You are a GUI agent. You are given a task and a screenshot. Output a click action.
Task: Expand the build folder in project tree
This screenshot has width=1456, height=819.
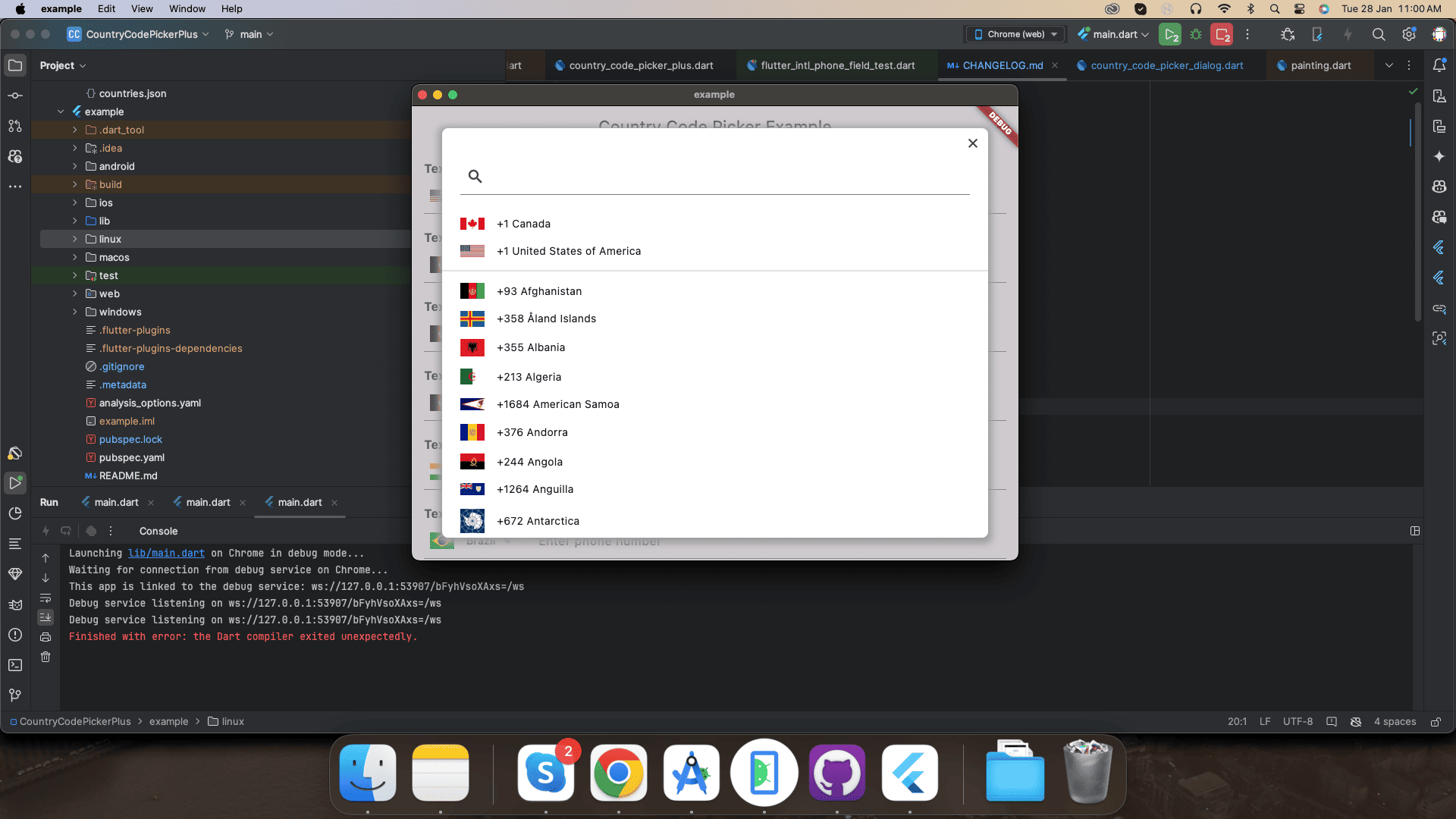75,184
